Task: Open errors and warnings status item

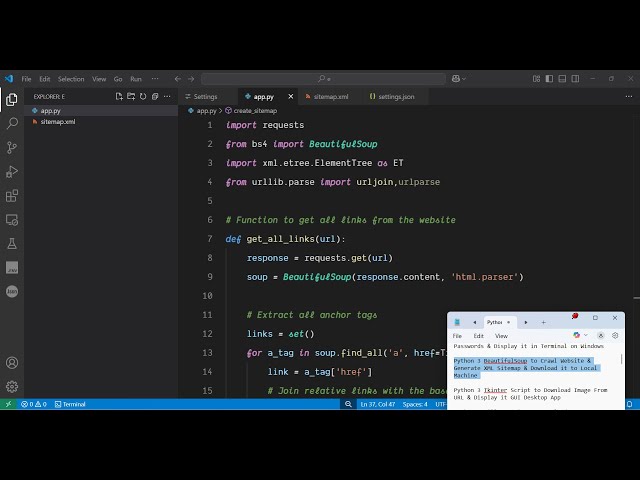Action: [34, 404]
